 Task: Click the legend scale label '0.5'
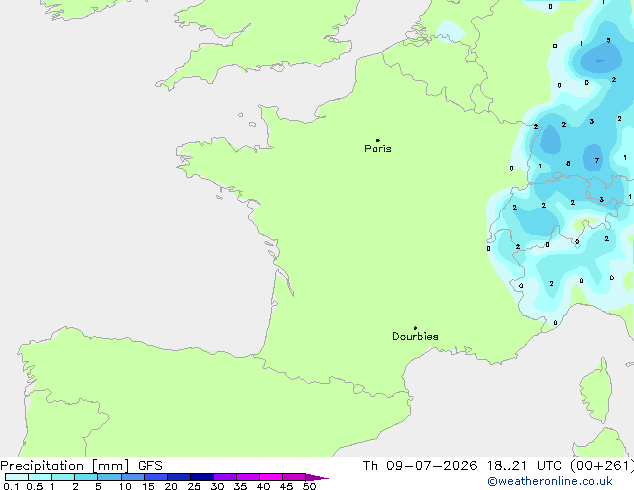click(35, 486)
